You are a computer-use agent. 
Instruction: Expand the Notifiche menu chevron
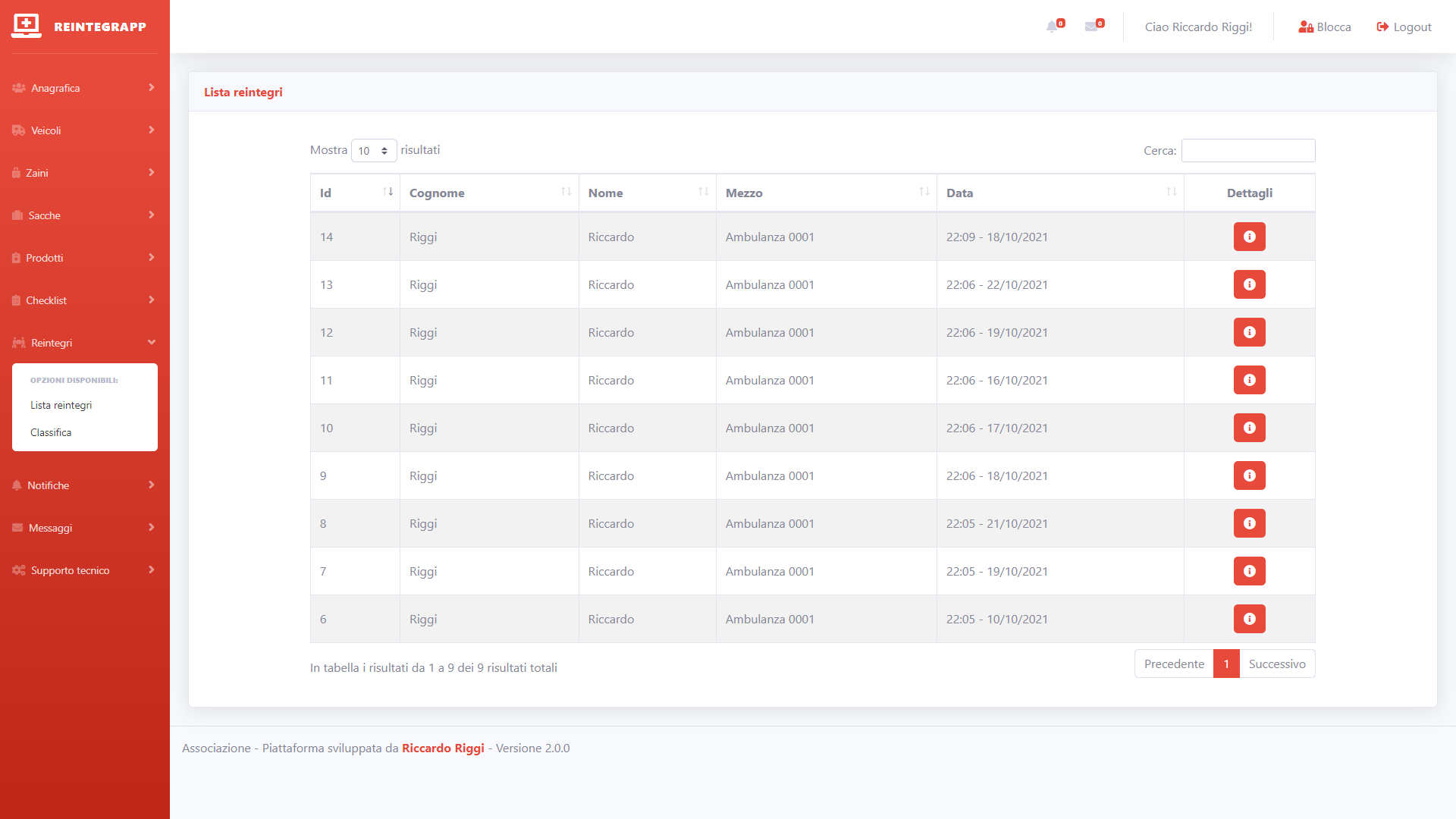pyautogui.click(x=152, y=485)
